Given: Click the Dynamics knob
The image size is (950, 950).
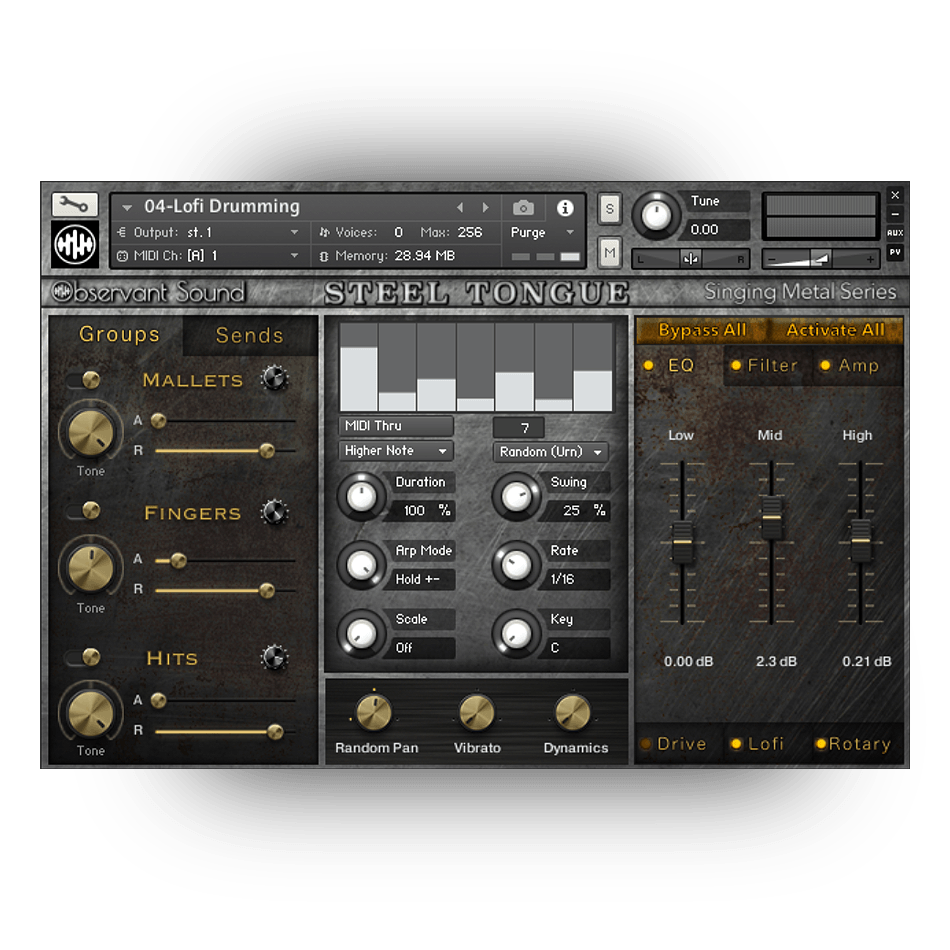Looking at the screenshot, I should click(x=573, y=712).
